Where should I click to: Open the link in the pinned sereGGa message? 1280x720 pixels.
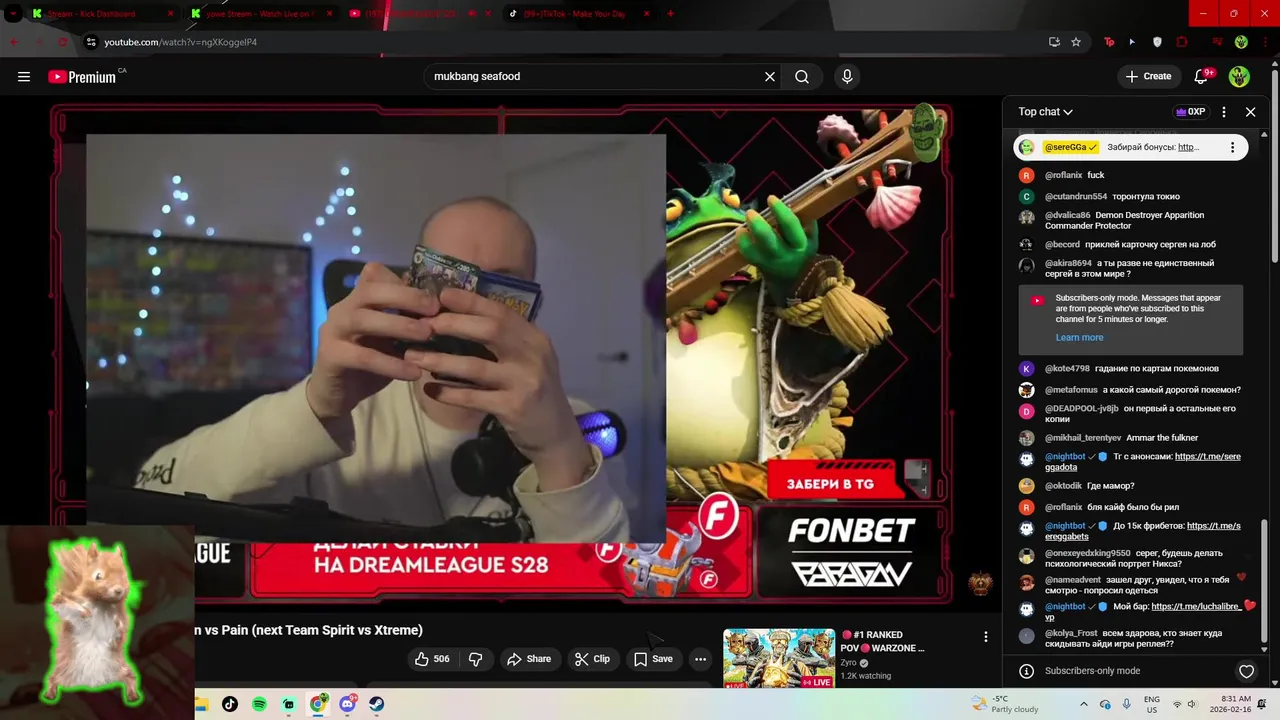[1188, 147]
